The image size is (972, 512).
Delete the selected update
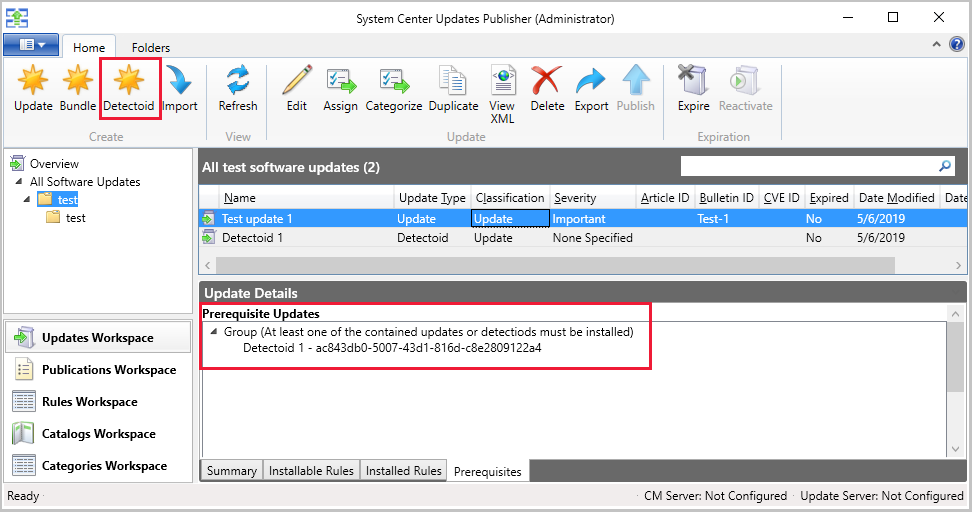coord(547,89)
